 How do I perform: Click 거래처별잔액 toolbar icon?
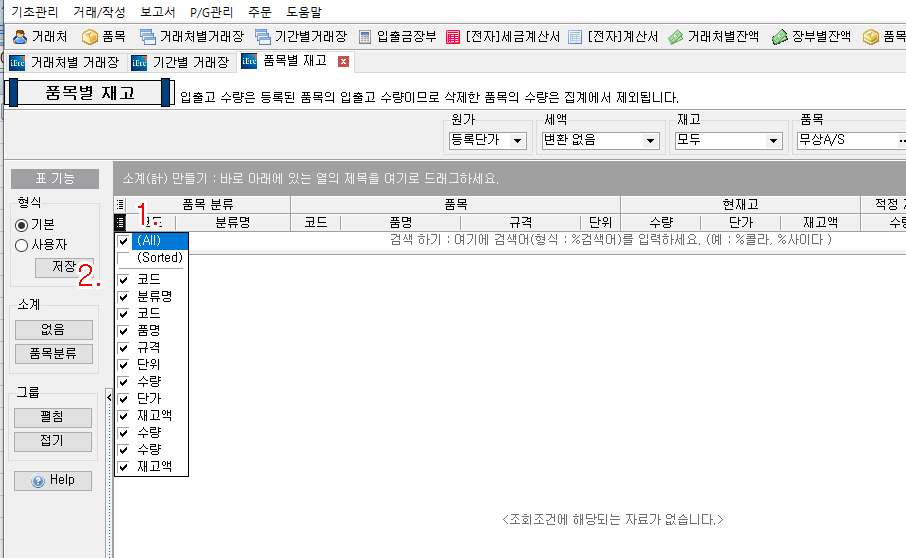tap(714, 37)
